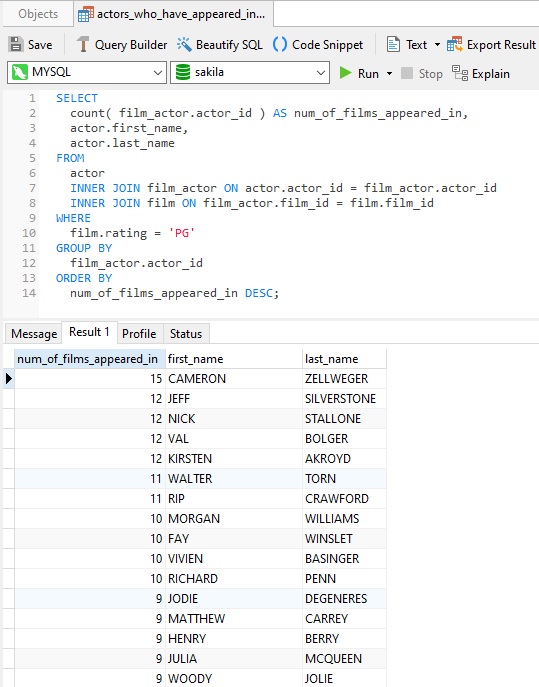
Task: Click the Explain plan icon
Action: [x=460, y=73]
